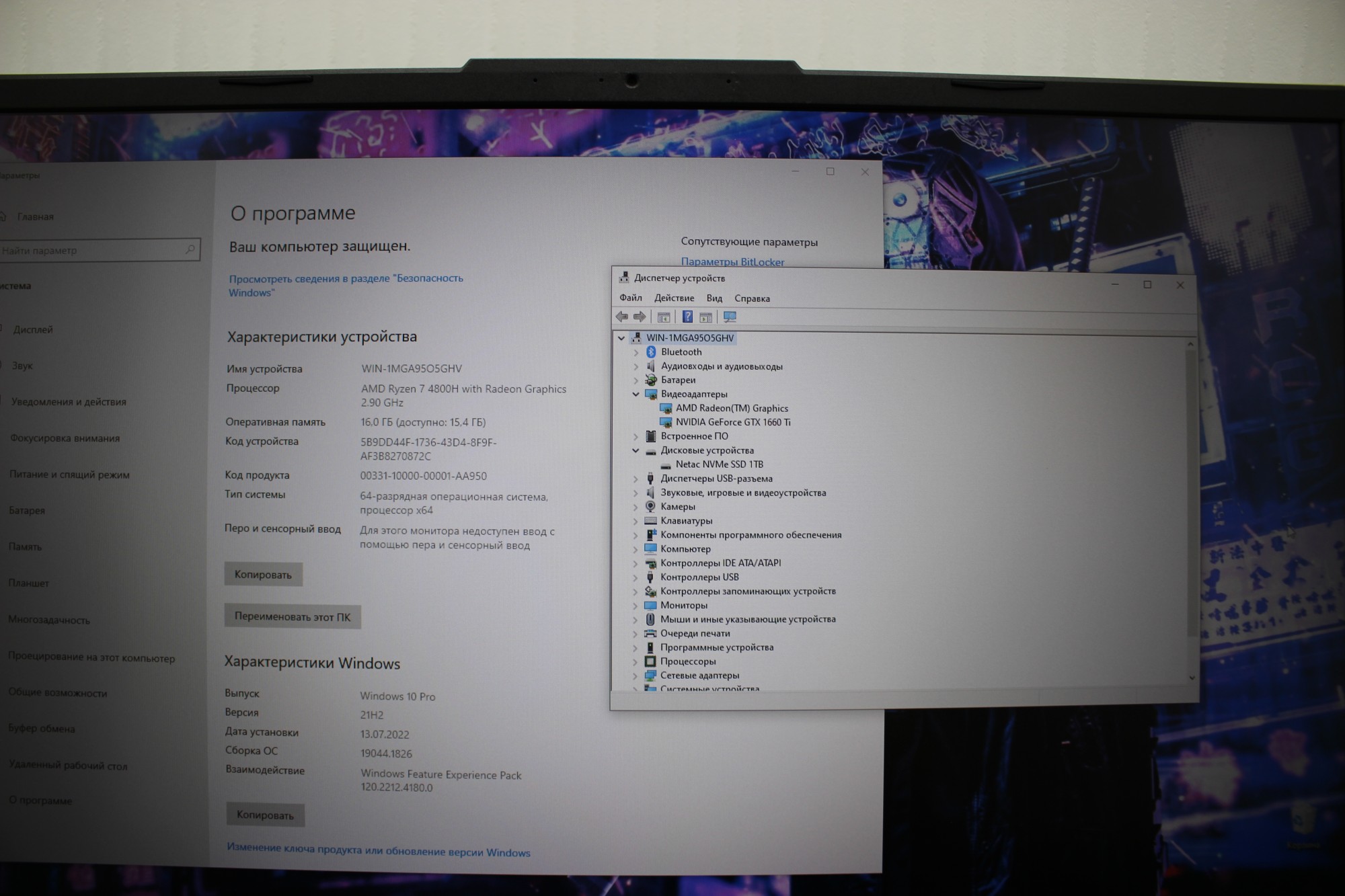The image size is (1345, 896).
Task: Click the NVIDIA GeForce GTX 1660 Ti icon
Action: pyautogui.click(x=666, y=422)
